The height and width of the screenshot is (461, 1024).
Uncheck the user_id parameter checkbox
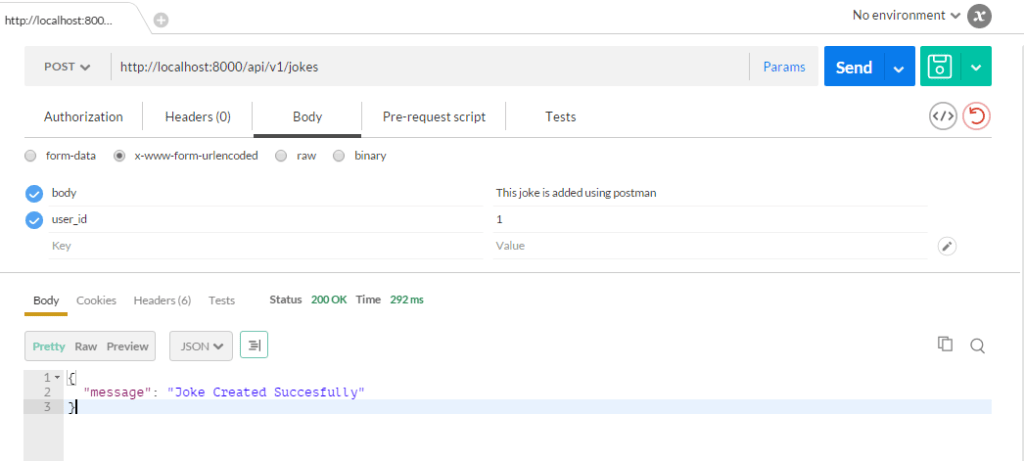point(34,219)
